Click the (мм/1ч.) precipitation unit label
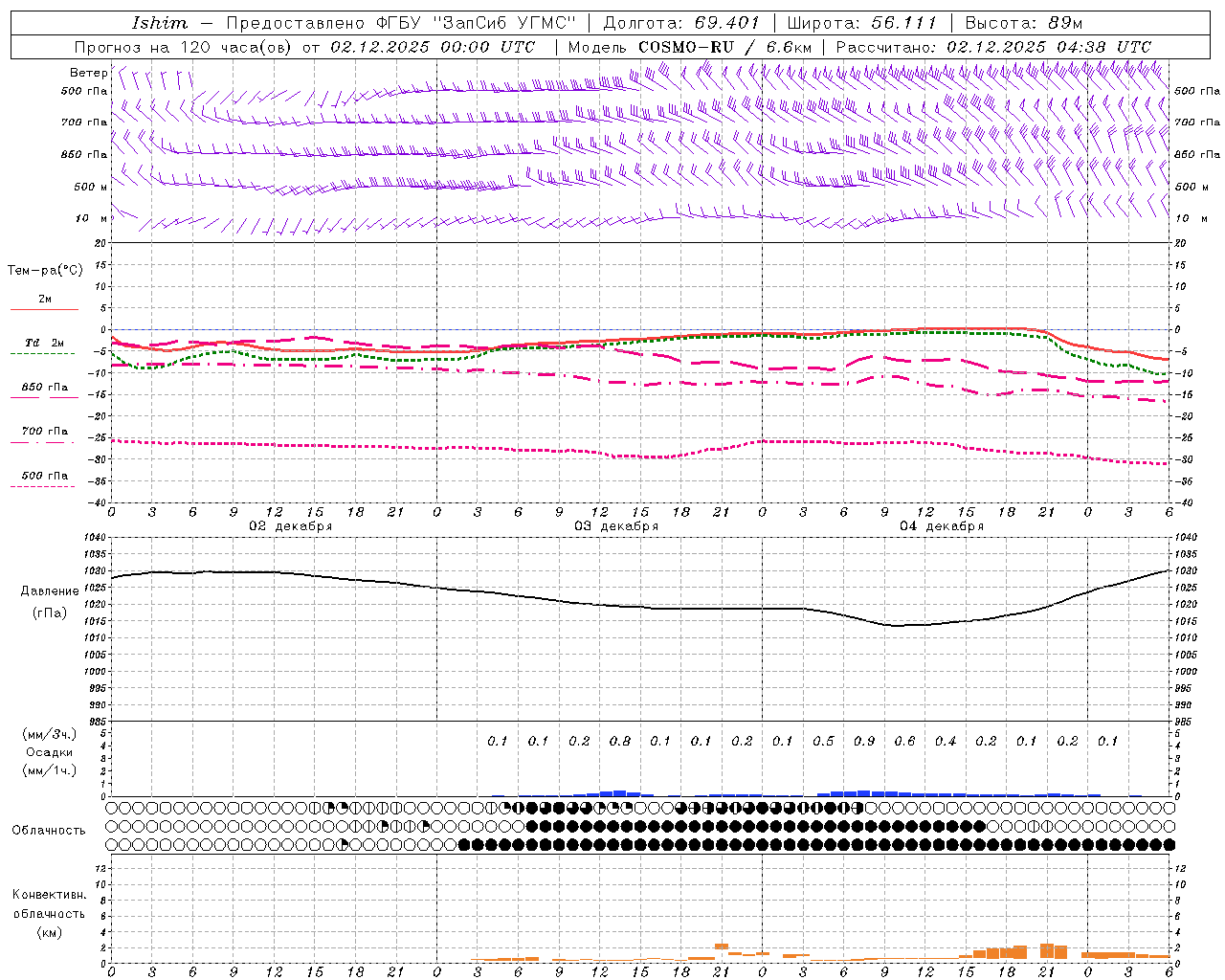The image size is (1225, 980). click(x=50, y=770)
